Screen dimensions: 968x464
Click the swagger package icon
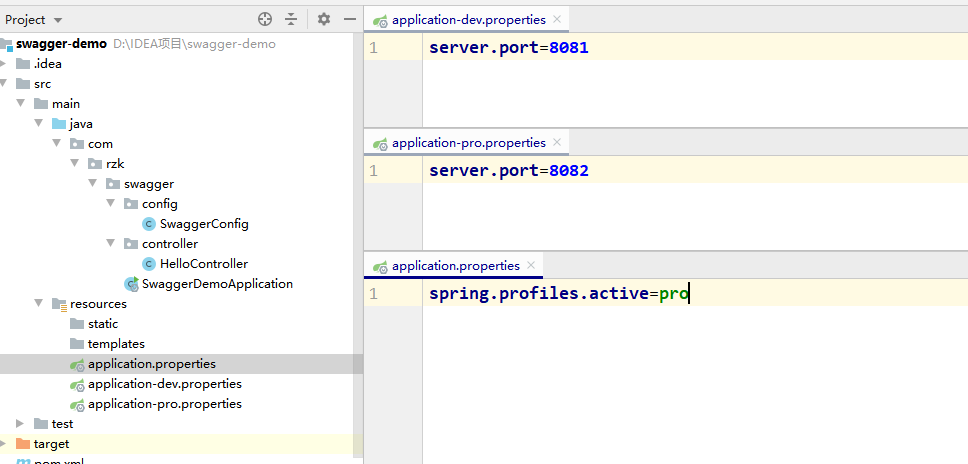pos(112,183)
